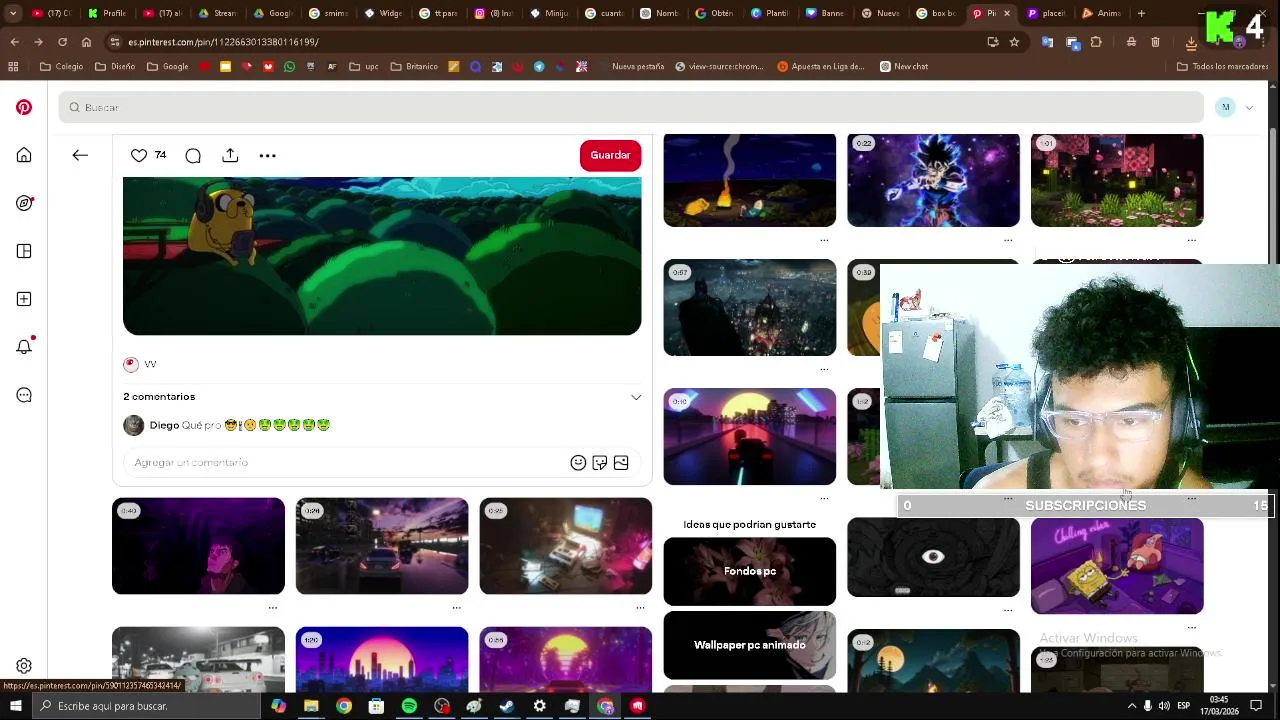Open the account dropdown chevron beside profile
1280x720 pixels.
tap(1249, 107)
